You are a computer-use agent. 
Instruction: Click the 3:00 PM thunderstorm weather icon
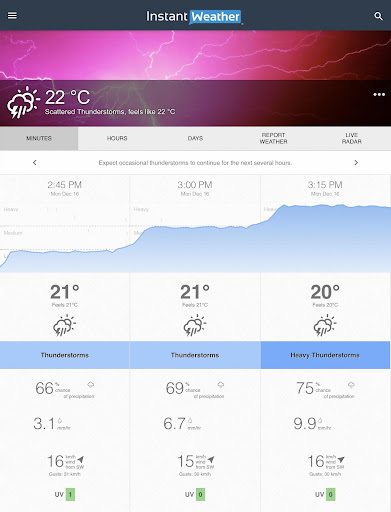coord(195,325)
